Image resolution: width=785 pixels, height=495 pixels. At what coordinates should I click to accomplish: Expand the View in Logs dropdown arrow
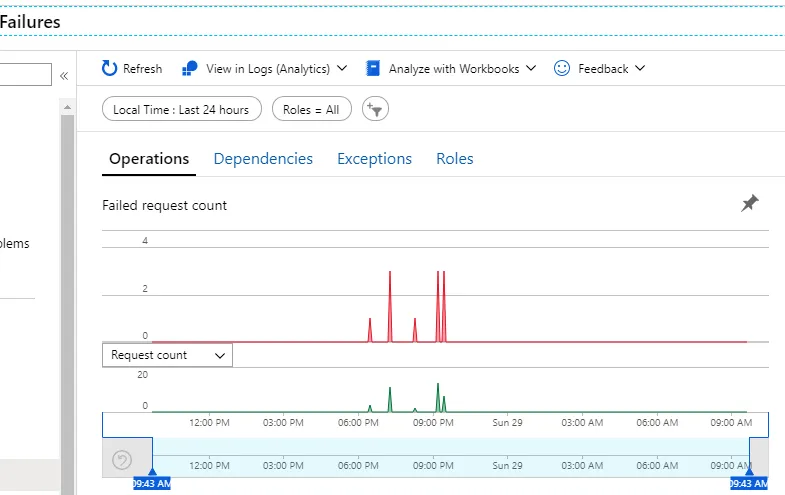pyautogui.click(x=342, y=68)
